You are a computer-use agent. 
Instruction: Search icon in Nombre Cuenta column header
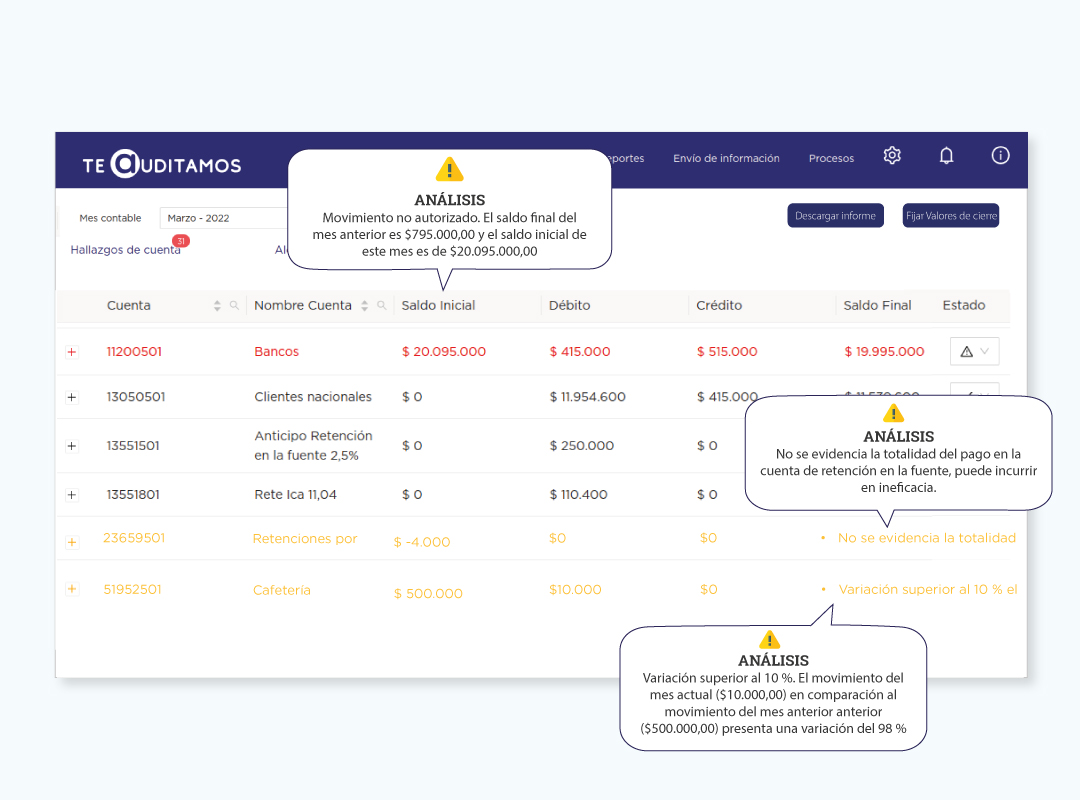(382, 305)
